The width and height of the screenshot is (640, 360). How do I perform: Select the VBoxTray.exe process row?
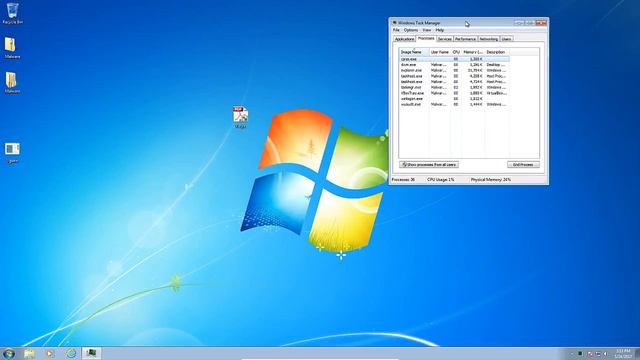(x=454, y=93)
